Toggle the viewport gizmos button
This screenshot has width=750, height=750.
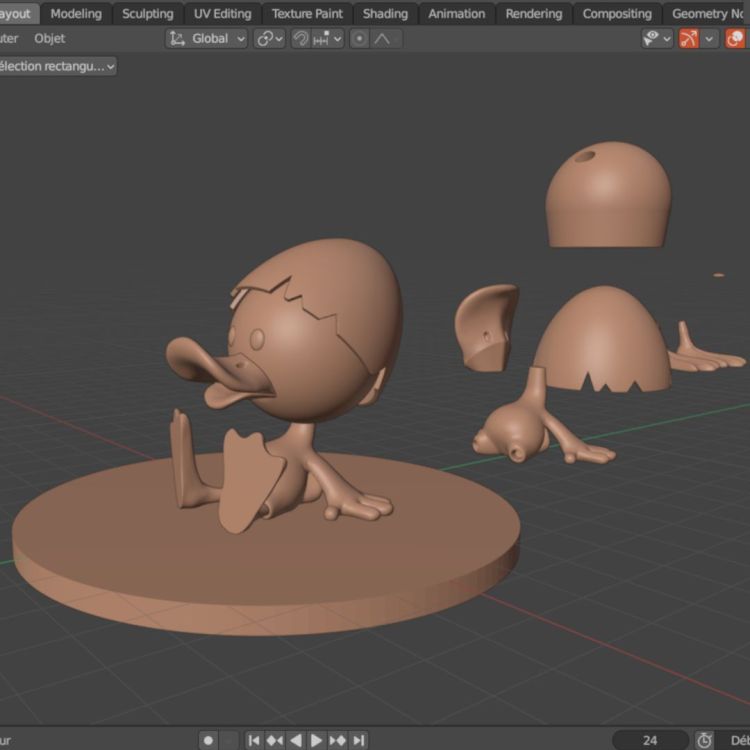689,39
